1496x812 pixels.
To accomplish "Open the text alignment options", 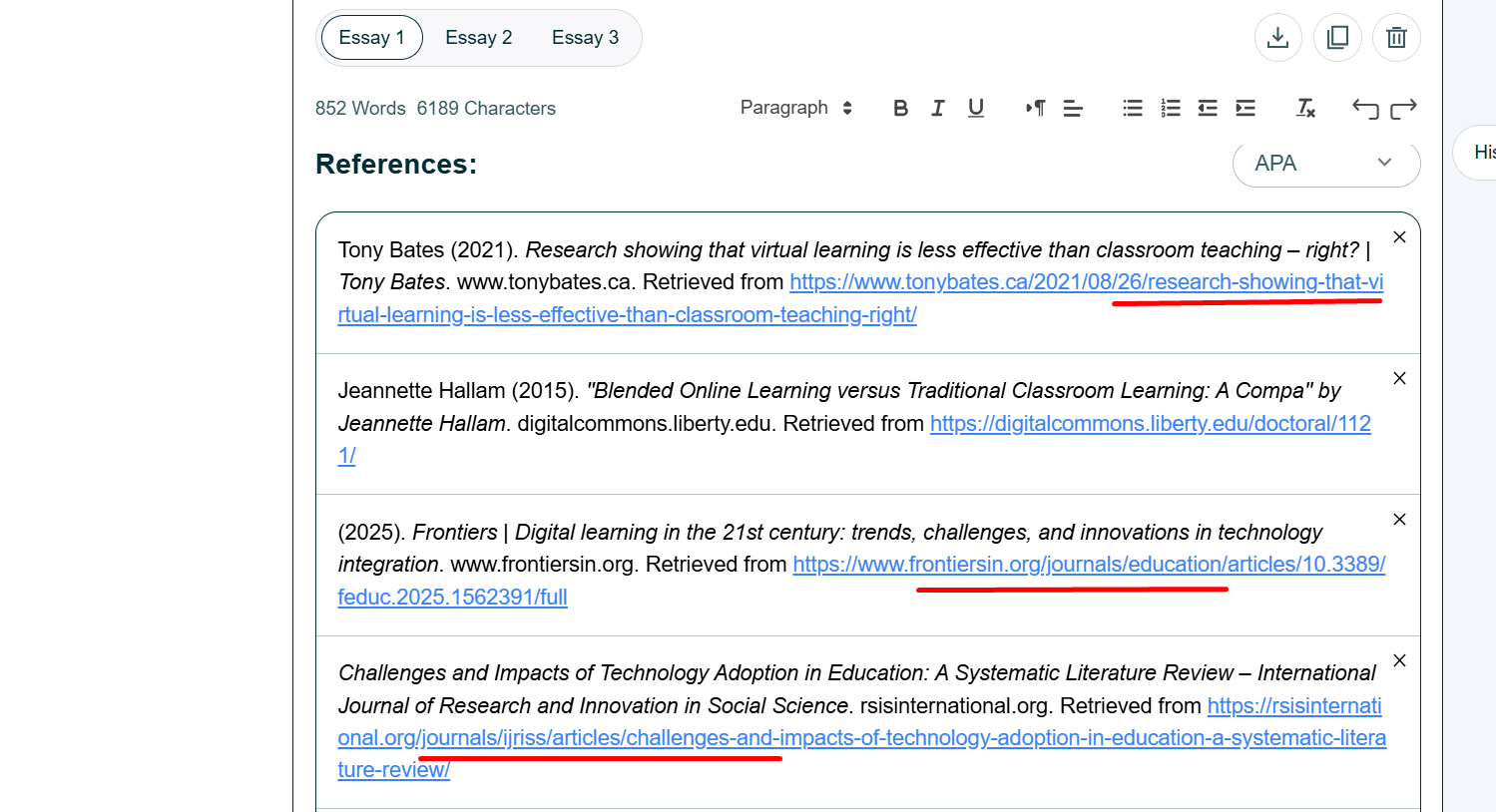I will tap(1073, 108).
